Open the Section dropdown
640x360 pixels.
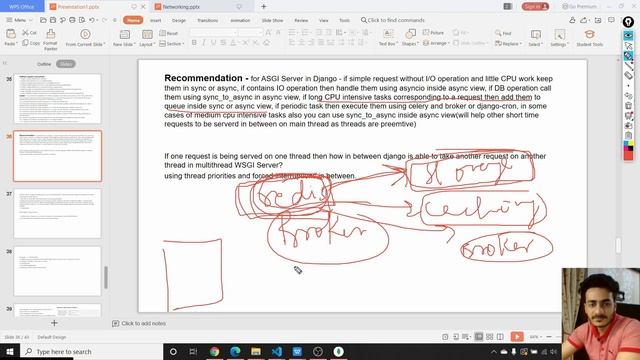[x=172, y=43]
